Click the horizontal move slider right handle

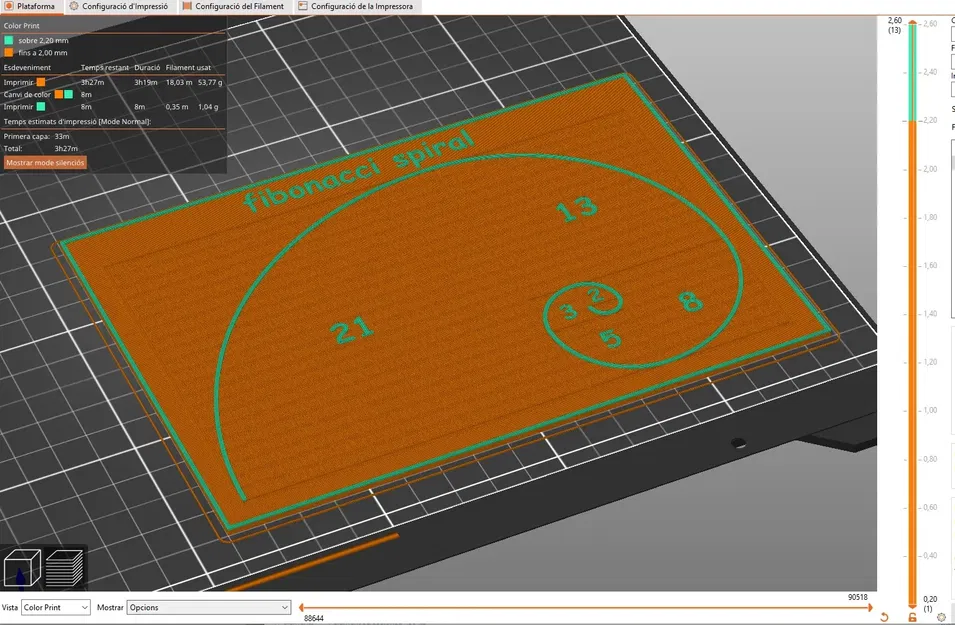point(870,607)
